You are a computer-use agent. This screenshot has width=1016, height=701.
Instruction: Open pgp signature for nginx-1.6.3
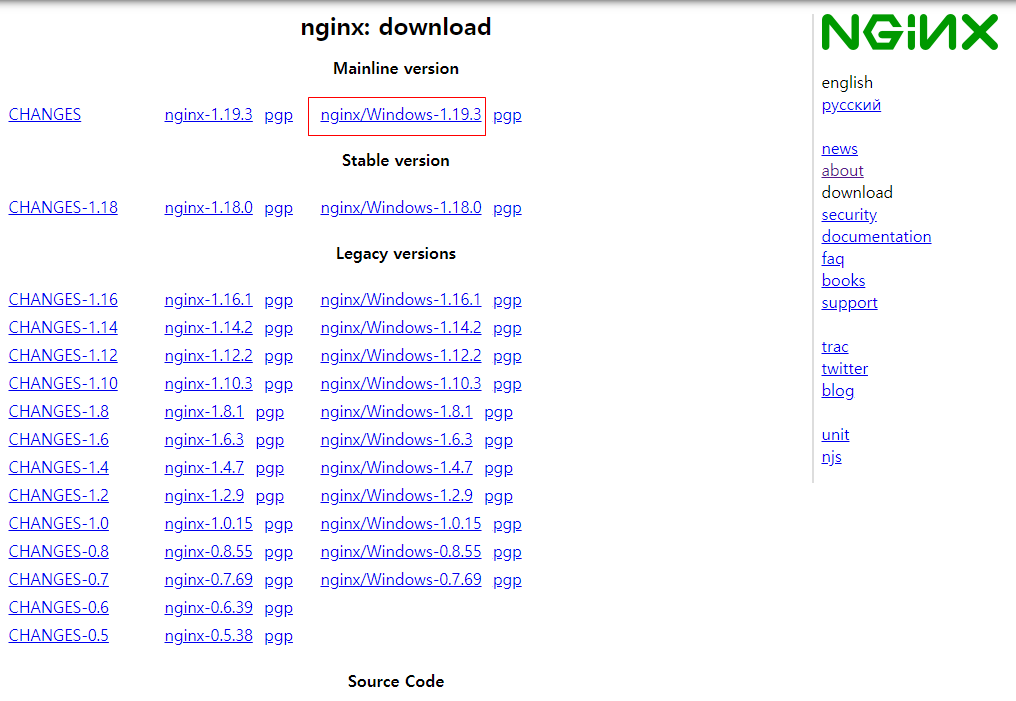pyautogui.click(x=270, y=441)
